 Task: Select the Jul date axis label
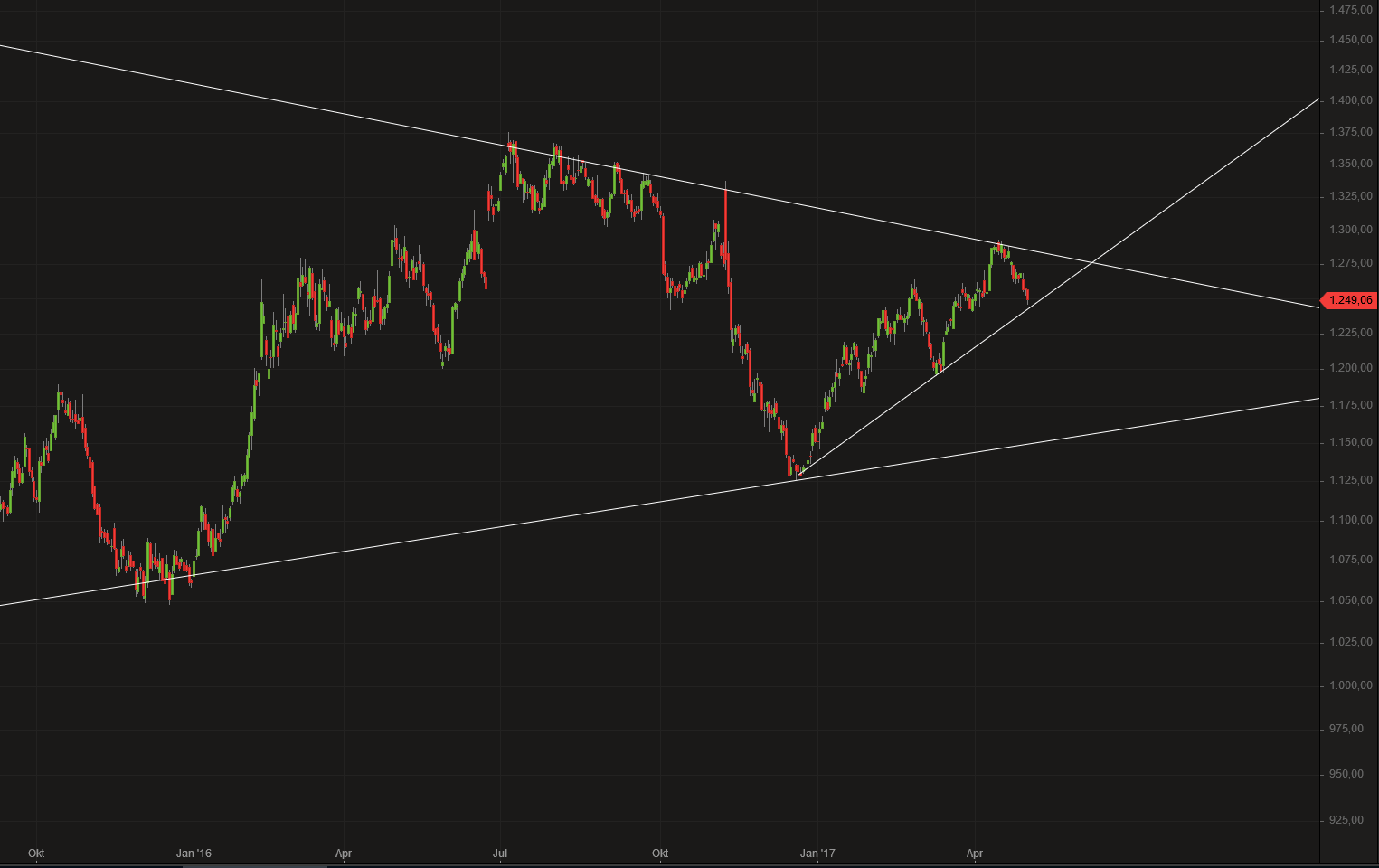pyautogui.click(x=500, y=854)
